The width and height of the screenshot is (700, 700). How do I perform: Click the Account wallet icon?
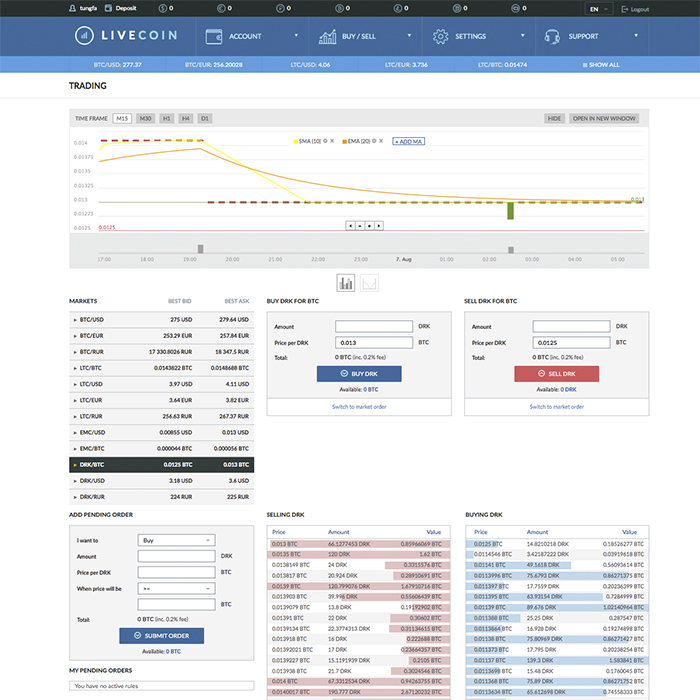click(214, 36)
